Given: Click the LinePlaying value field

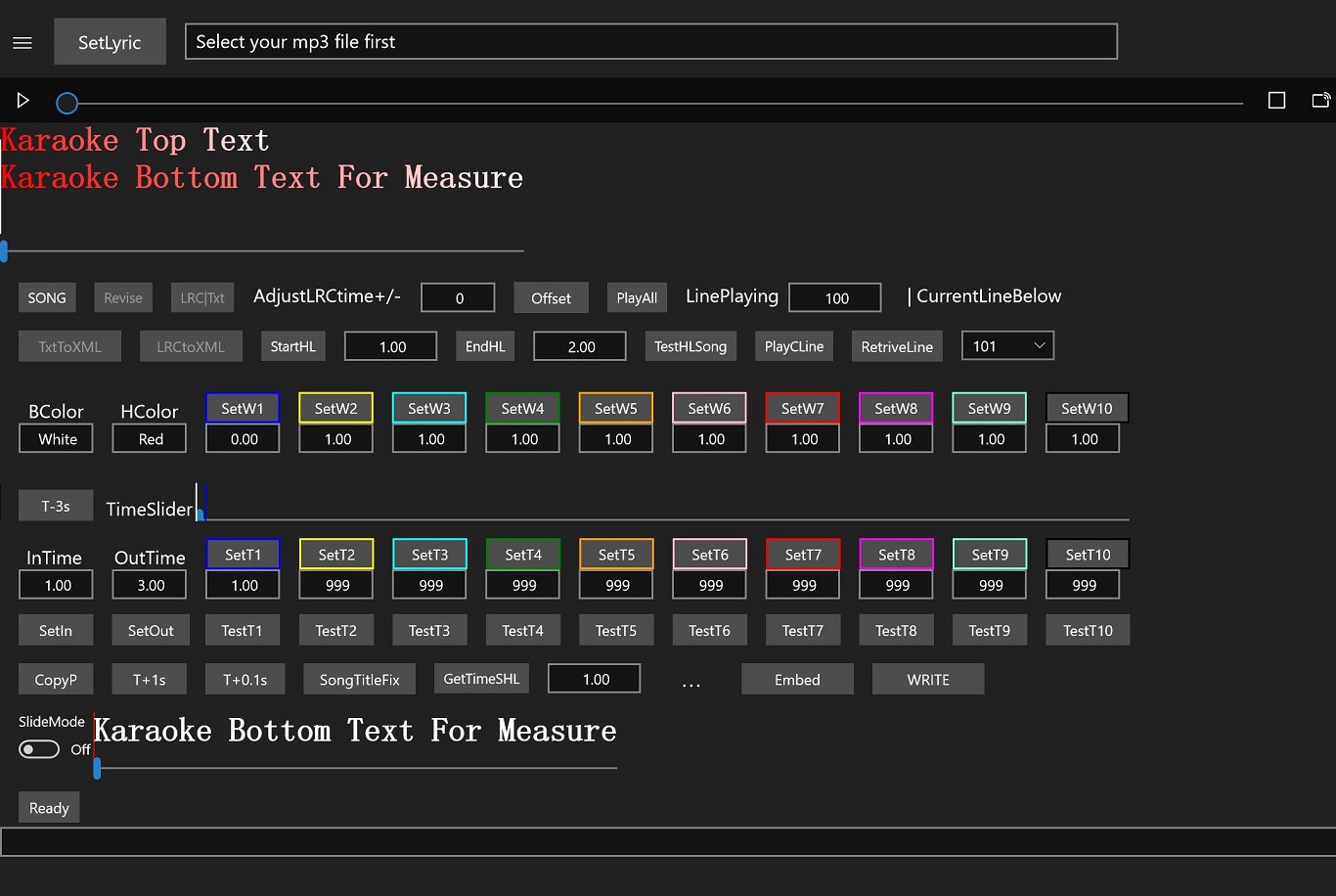Looking at the screenshot, I should (835, 298).
